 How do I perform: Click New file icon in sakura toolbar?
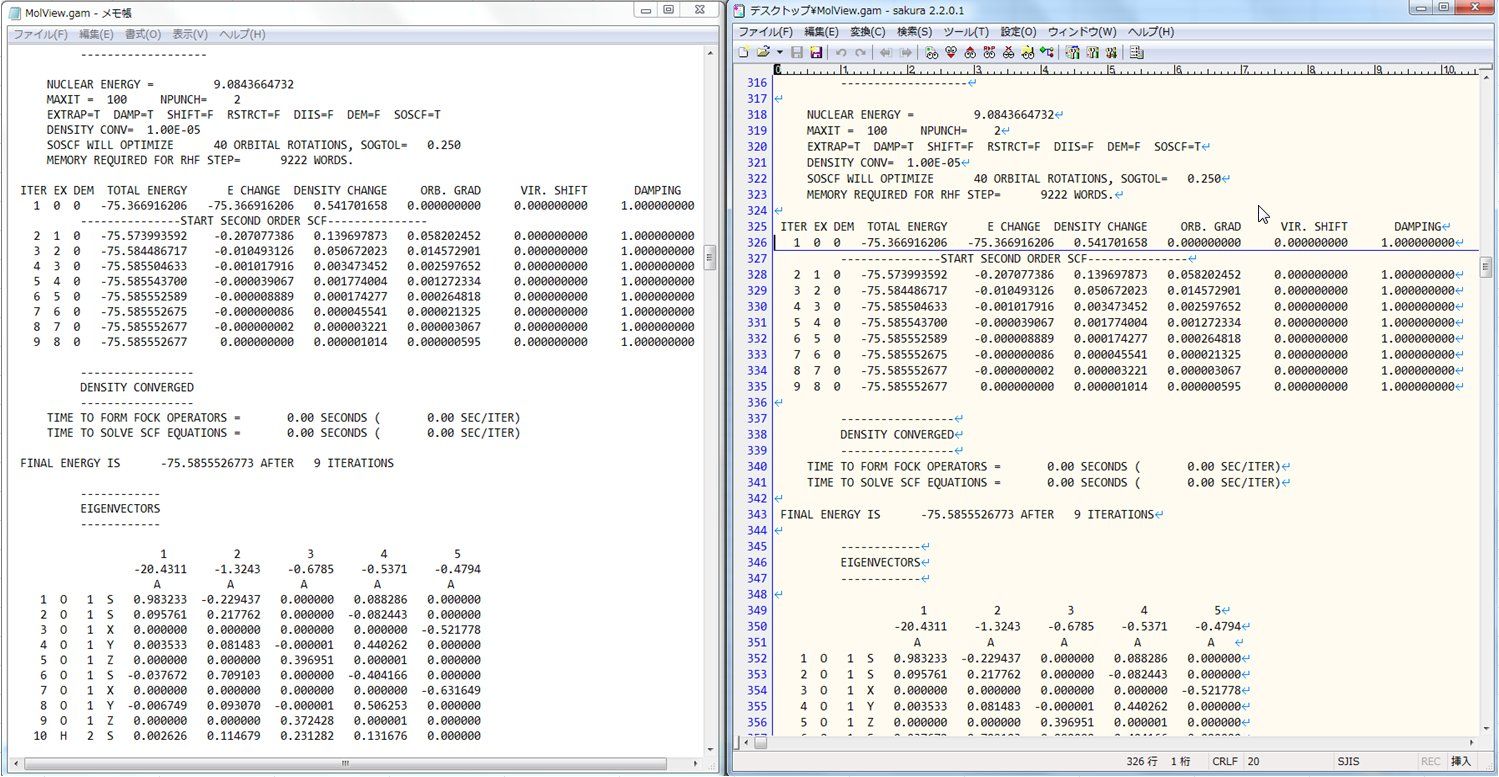(742, 52)
